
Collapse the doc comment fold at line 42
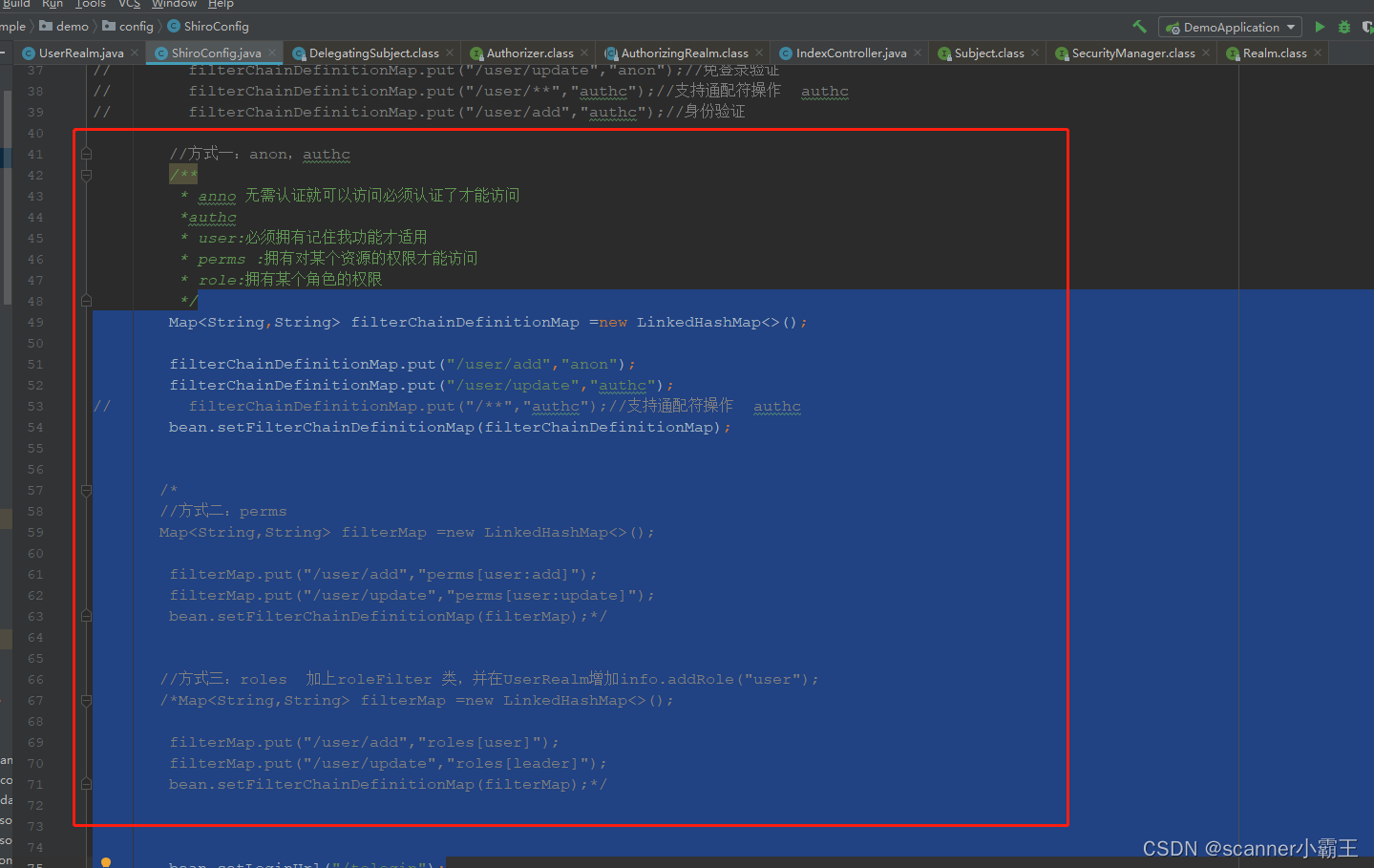(x=86, y=175)
